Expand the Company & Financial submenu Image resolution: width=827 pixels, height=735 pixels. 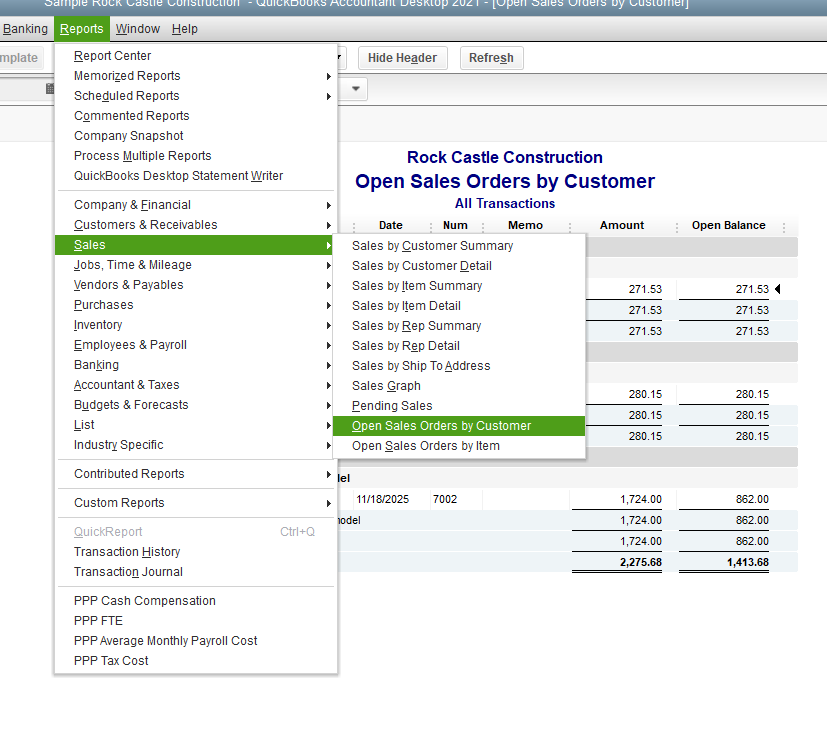point(196,205)
